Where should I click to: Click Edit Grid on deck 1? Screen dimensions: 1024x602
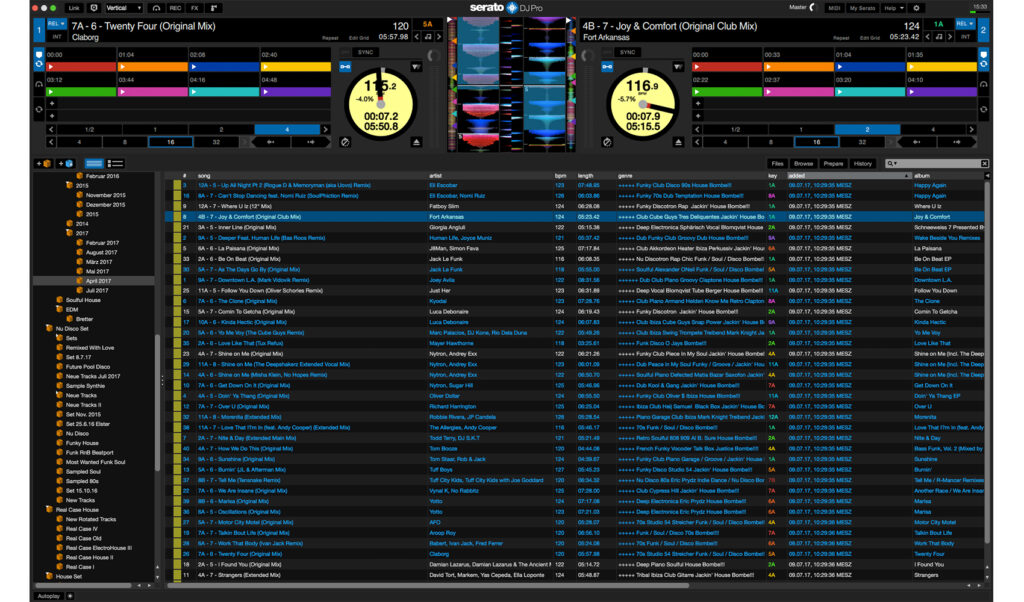pyautogui.click(x=359, y=38)
